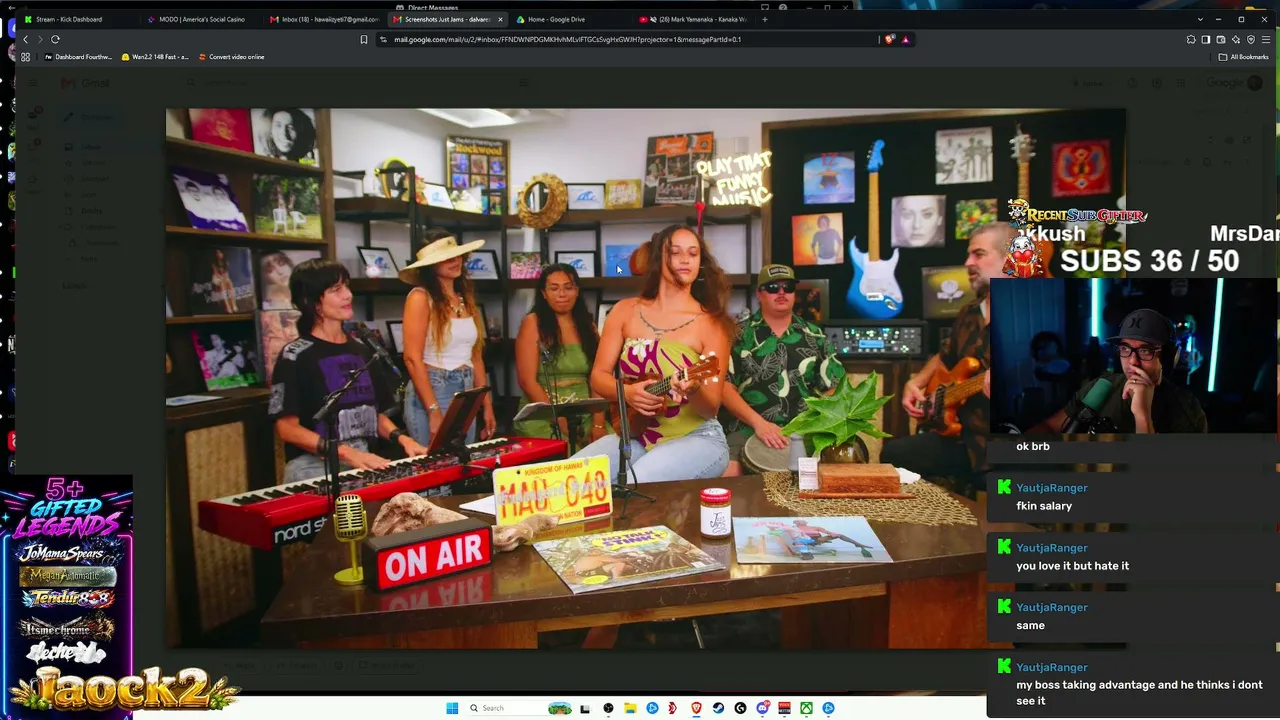Switch to the Gmail Inbox (18) tab
The width and height of the screenshot is (1280, 720).
(326, 19)
